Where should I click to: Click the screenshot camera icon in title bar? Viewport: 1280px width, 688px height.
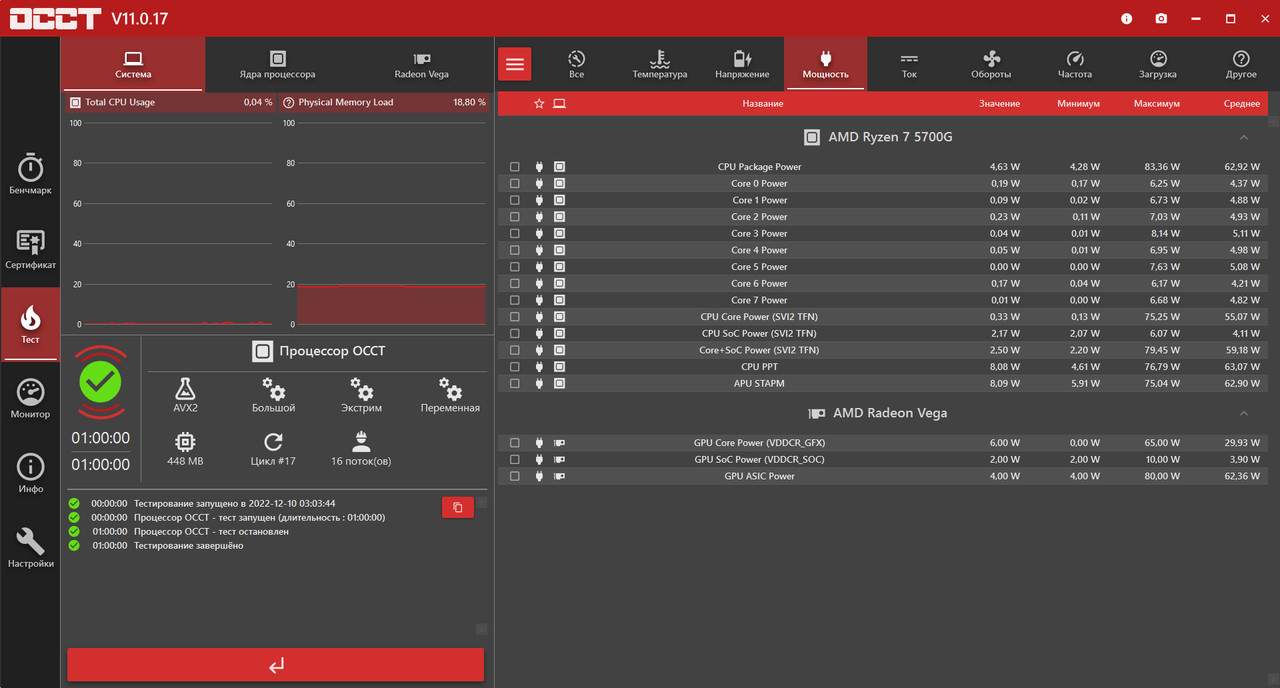[1161, 18]
